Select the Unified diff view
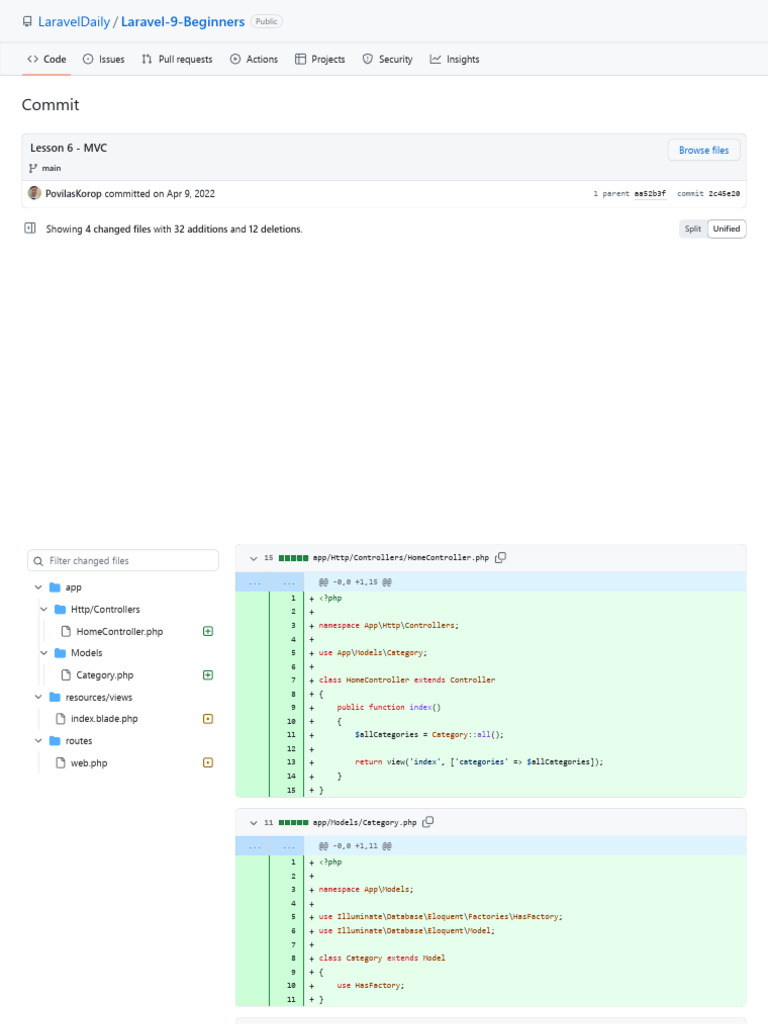 [726, 229]
